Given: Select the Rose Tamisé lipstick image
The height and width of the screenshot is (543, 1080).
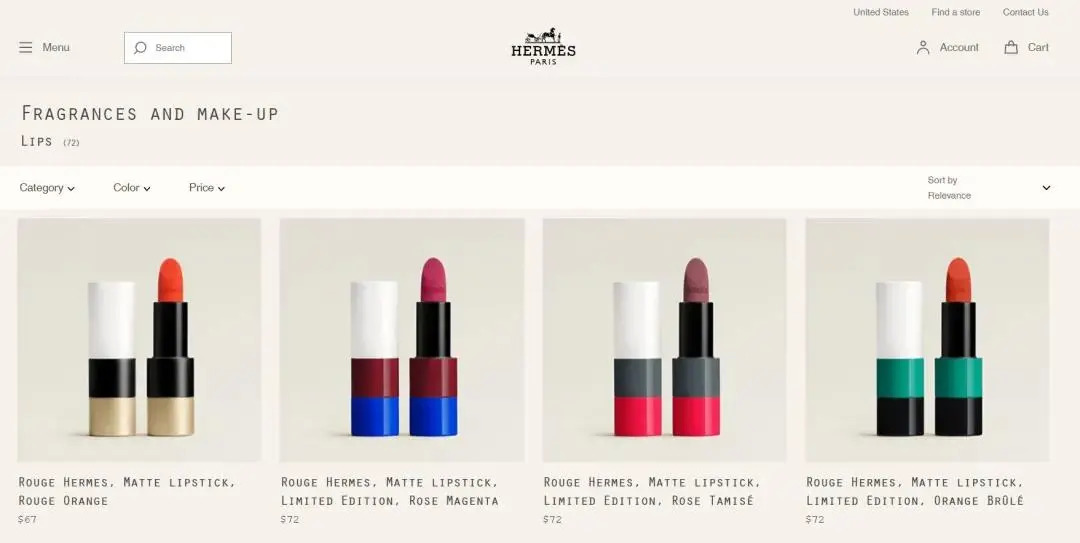Looking at the screenshot, I should pyautogui.click(x=664, y=340).
